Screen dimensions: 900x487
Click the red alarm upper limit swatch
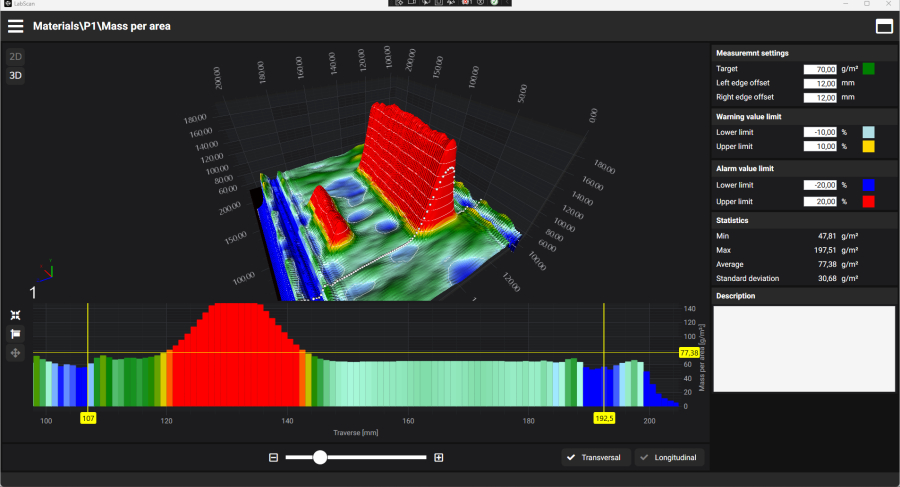[869, 201]
